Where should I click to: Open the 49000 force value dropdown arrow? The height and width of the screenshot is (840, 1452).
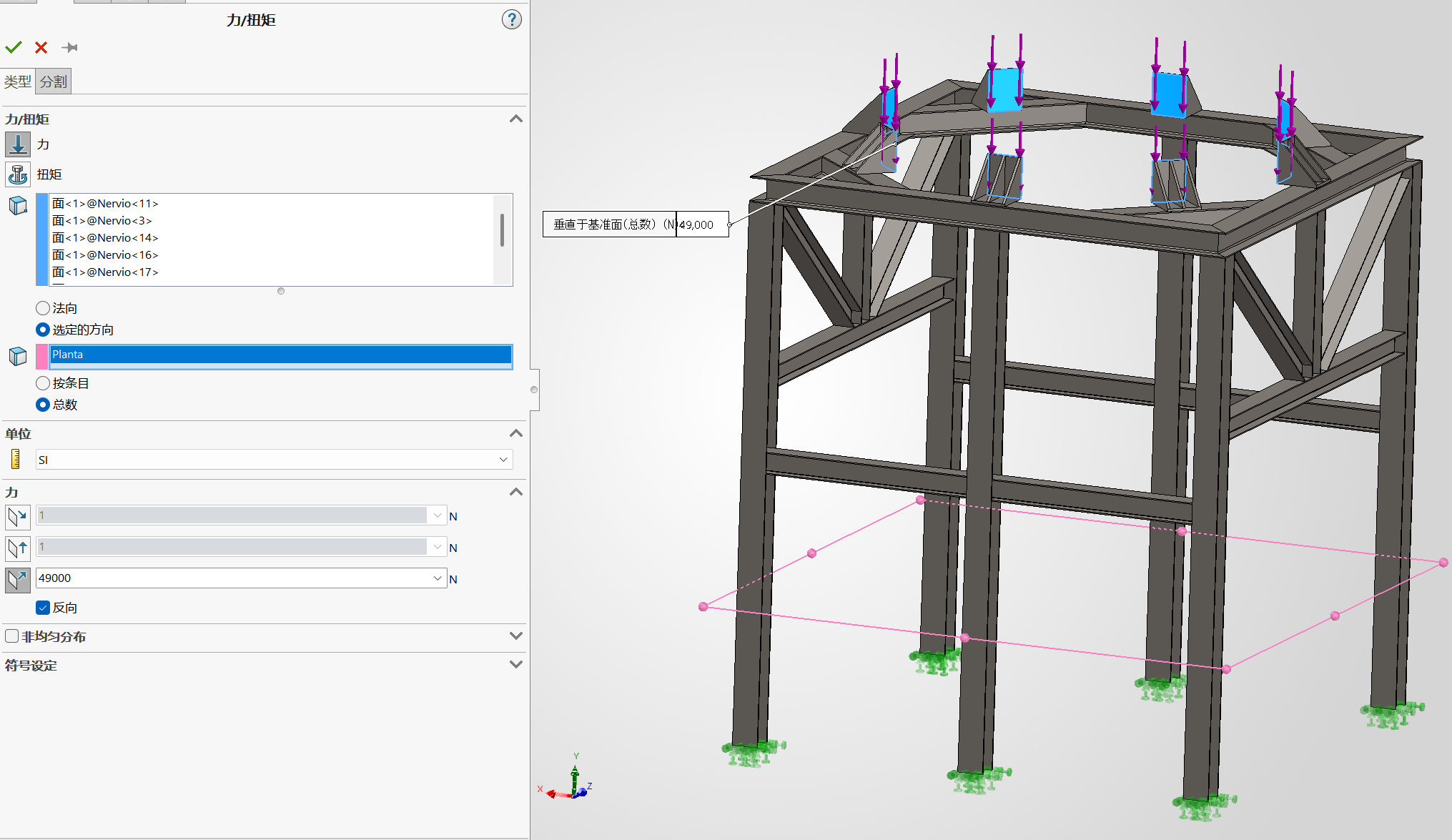[438, 578]
